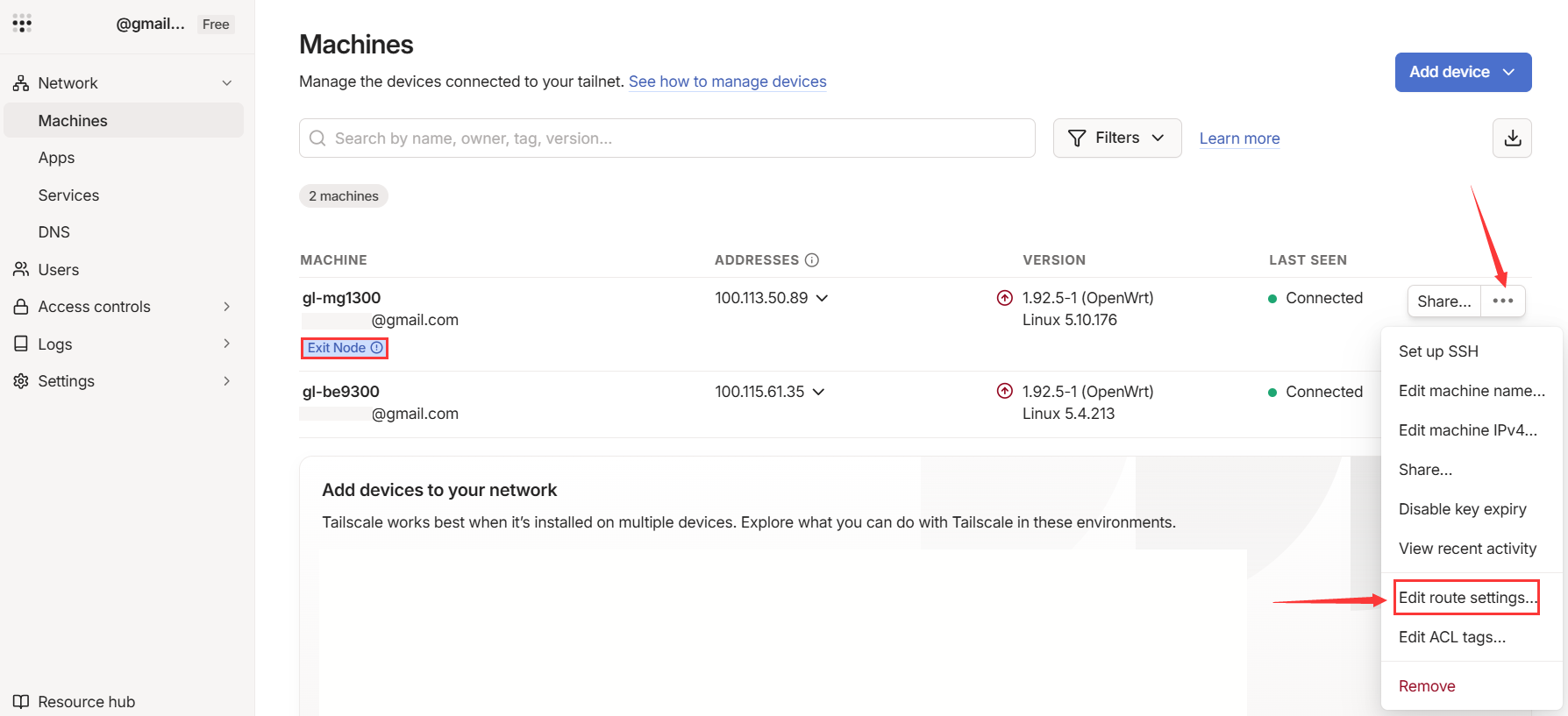Click the Resource hub book icon
1568x716 pixels.
(21, 702)
